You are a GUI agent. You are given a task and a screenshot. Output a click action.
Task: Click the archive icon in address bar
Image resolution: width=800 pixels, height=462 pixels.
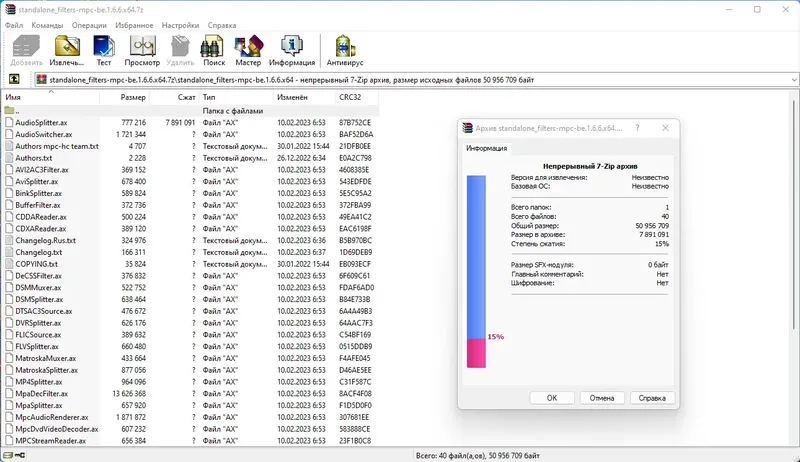(x=41, y=80)
